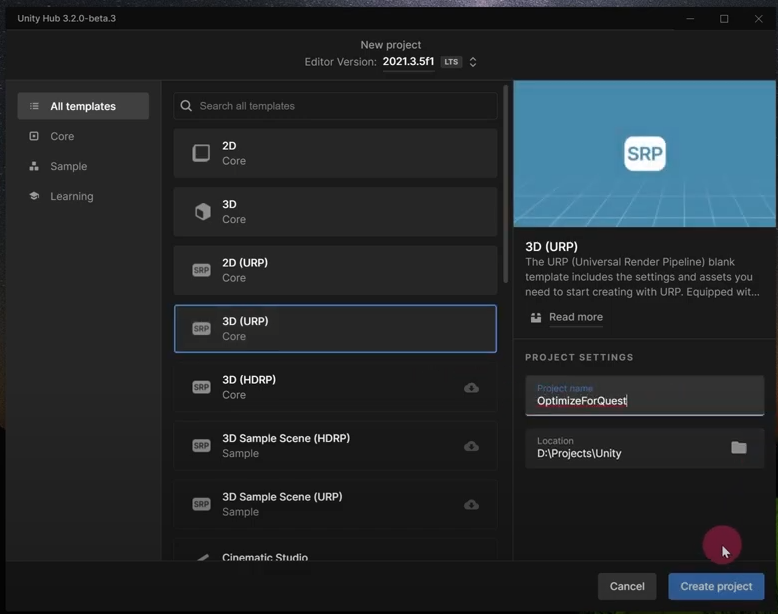Select the 2D (URP) template
778x614 pixels.
(335, 270)
